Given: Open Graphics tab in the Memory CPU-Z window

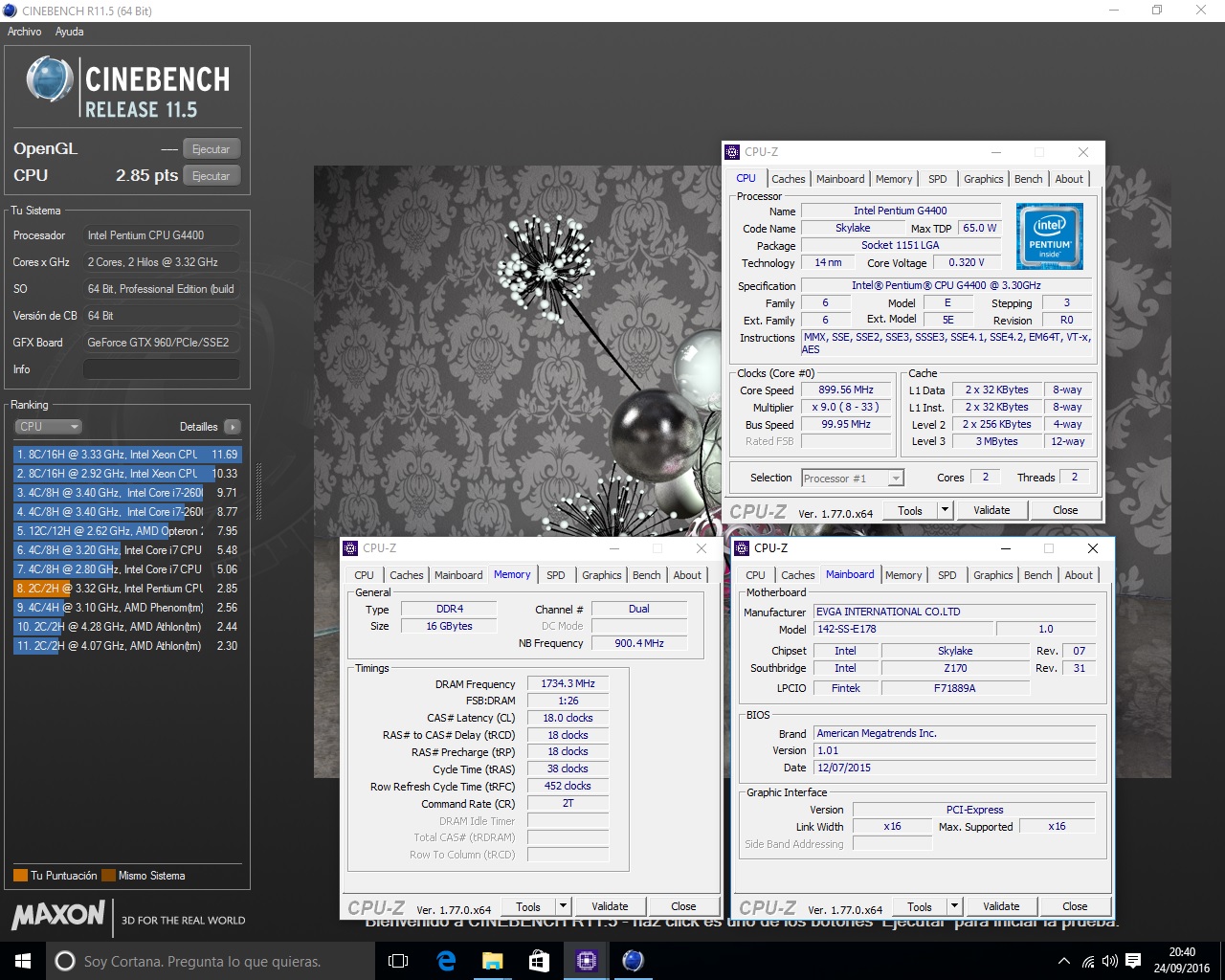Looking at the screenshot, I should point(602,575).
